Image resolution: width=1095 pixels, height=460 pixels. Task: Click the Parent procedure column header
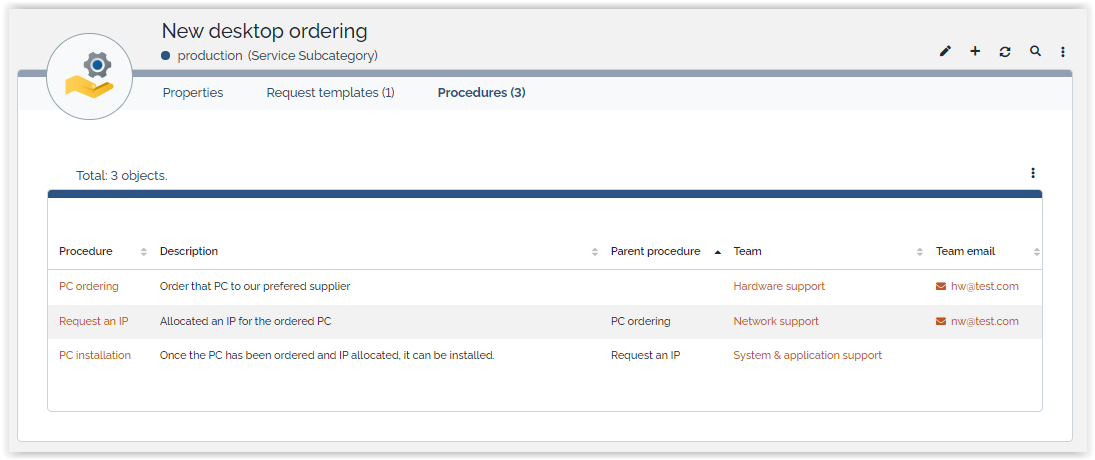[655, 251]
